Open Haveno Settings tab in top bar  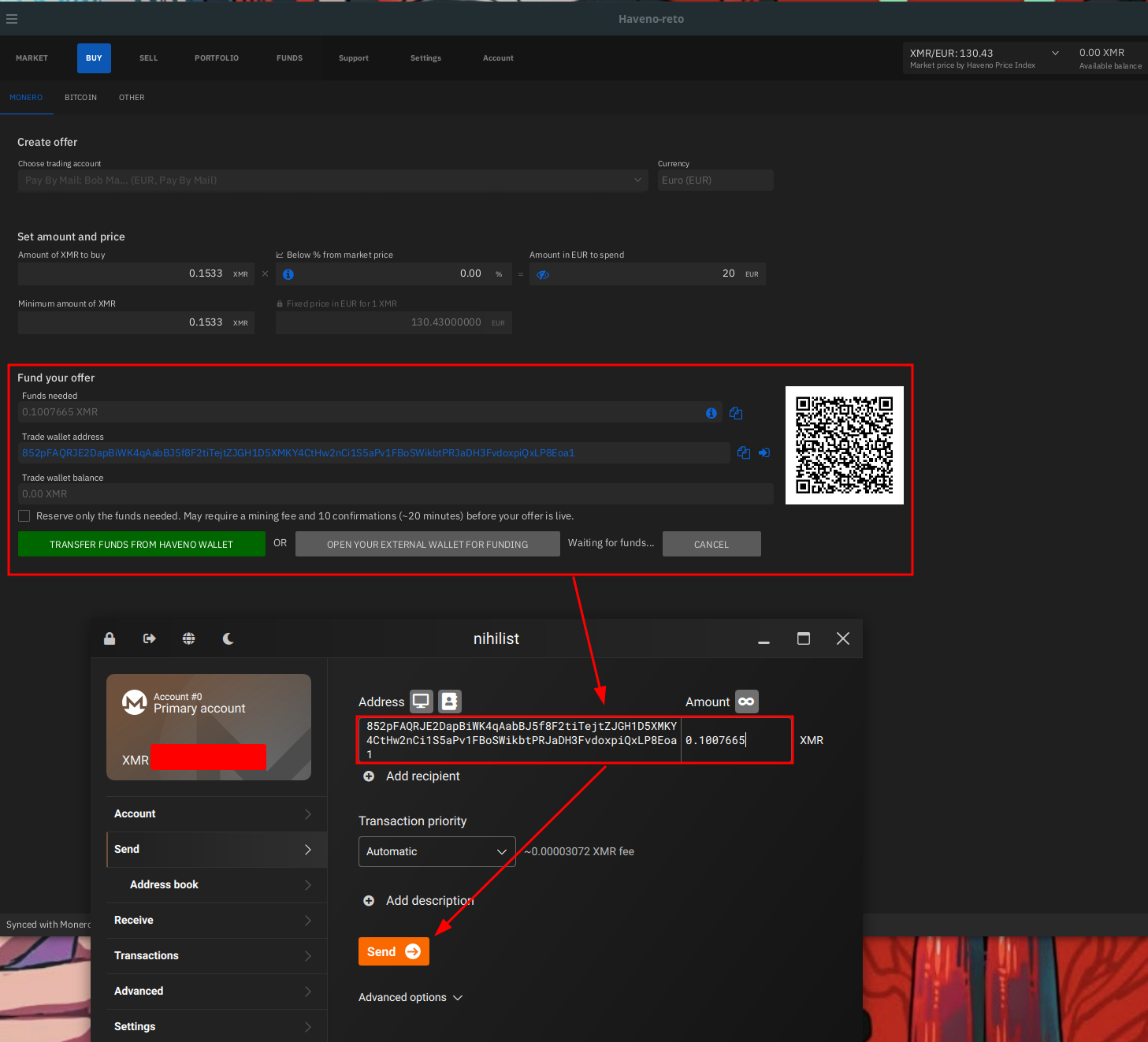tap(426, 58)
